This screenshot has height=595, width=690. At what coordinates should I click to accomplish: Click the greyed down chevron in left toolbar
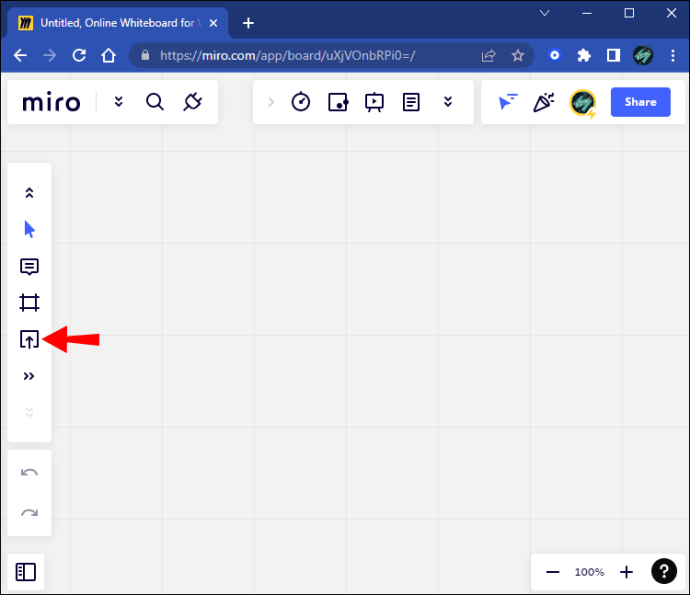point(29,412)
